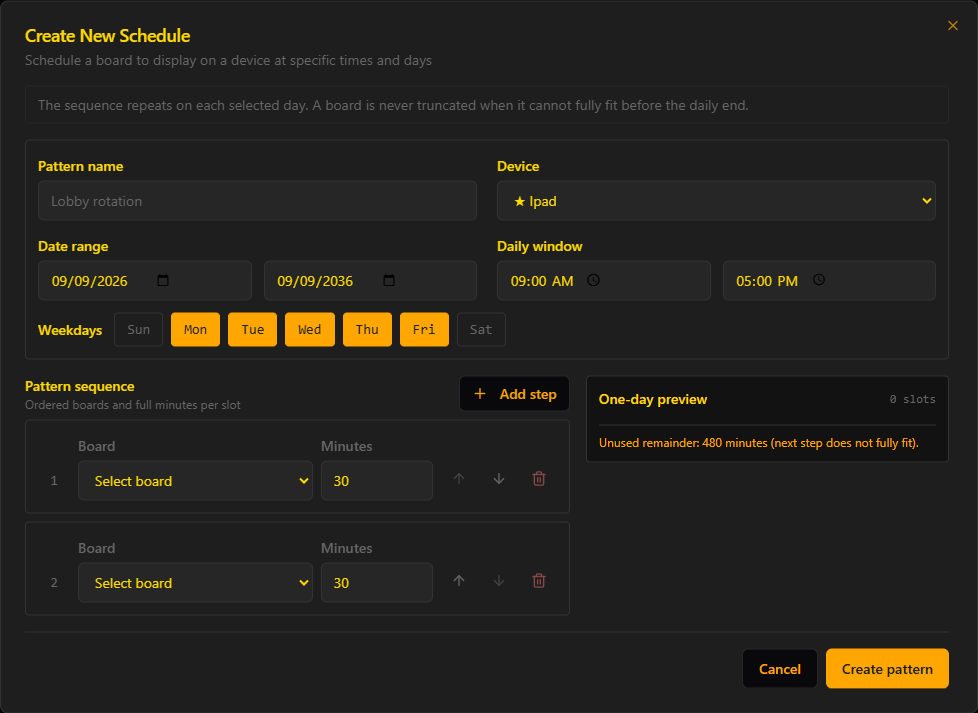Screen dimensions: 978x713
Task: Click the Minutes field for step 1
Action: pyautogui.click(x=377, y=480)
